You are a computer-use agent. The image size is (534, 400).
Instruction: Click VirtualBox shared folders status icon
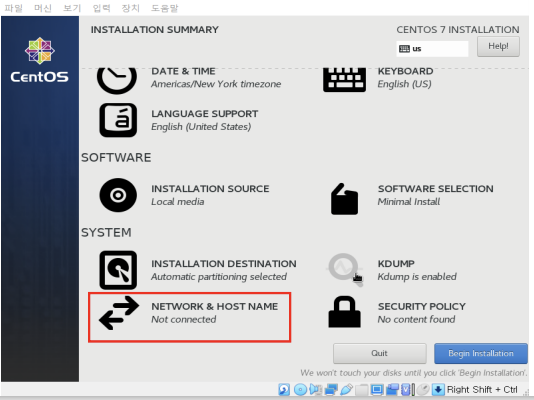362,389
